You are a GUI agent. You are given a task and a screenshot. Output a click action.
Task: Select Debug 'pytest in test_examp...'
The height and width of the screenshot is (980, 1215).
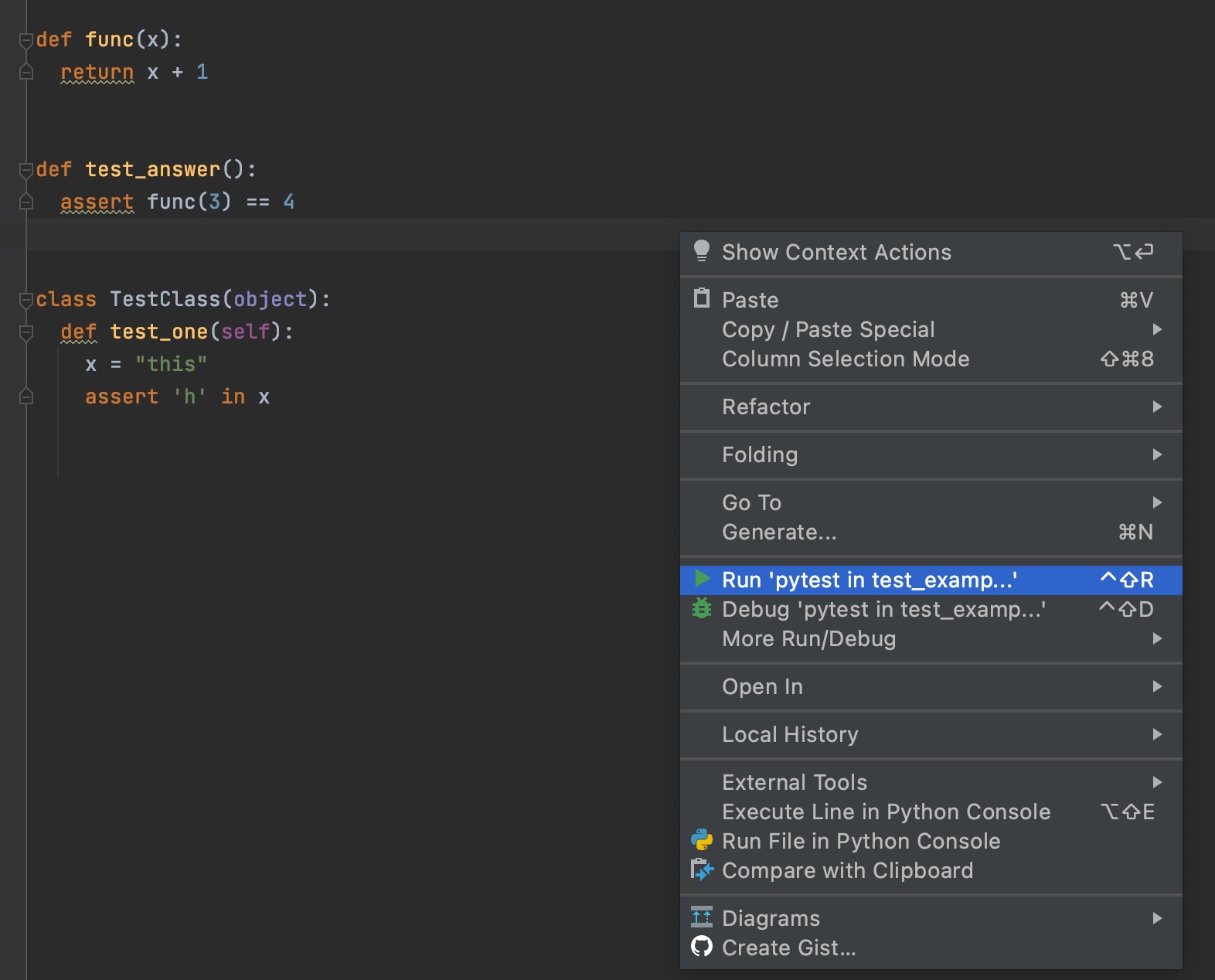[931, 609]
